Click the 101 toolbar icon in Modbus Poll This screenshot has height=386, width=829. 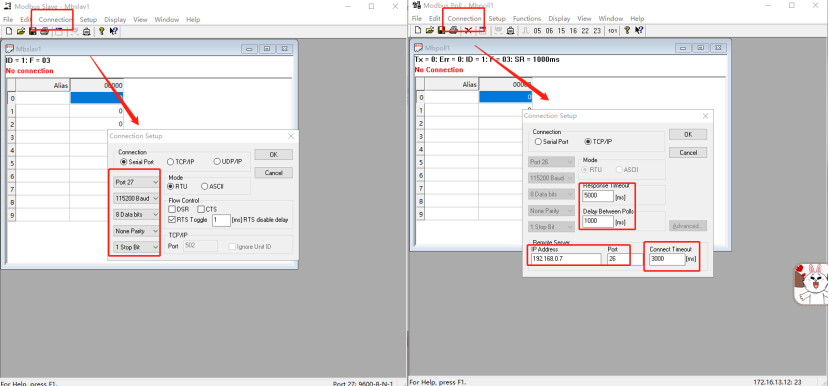pyautogui.click(x=612, y=31)
